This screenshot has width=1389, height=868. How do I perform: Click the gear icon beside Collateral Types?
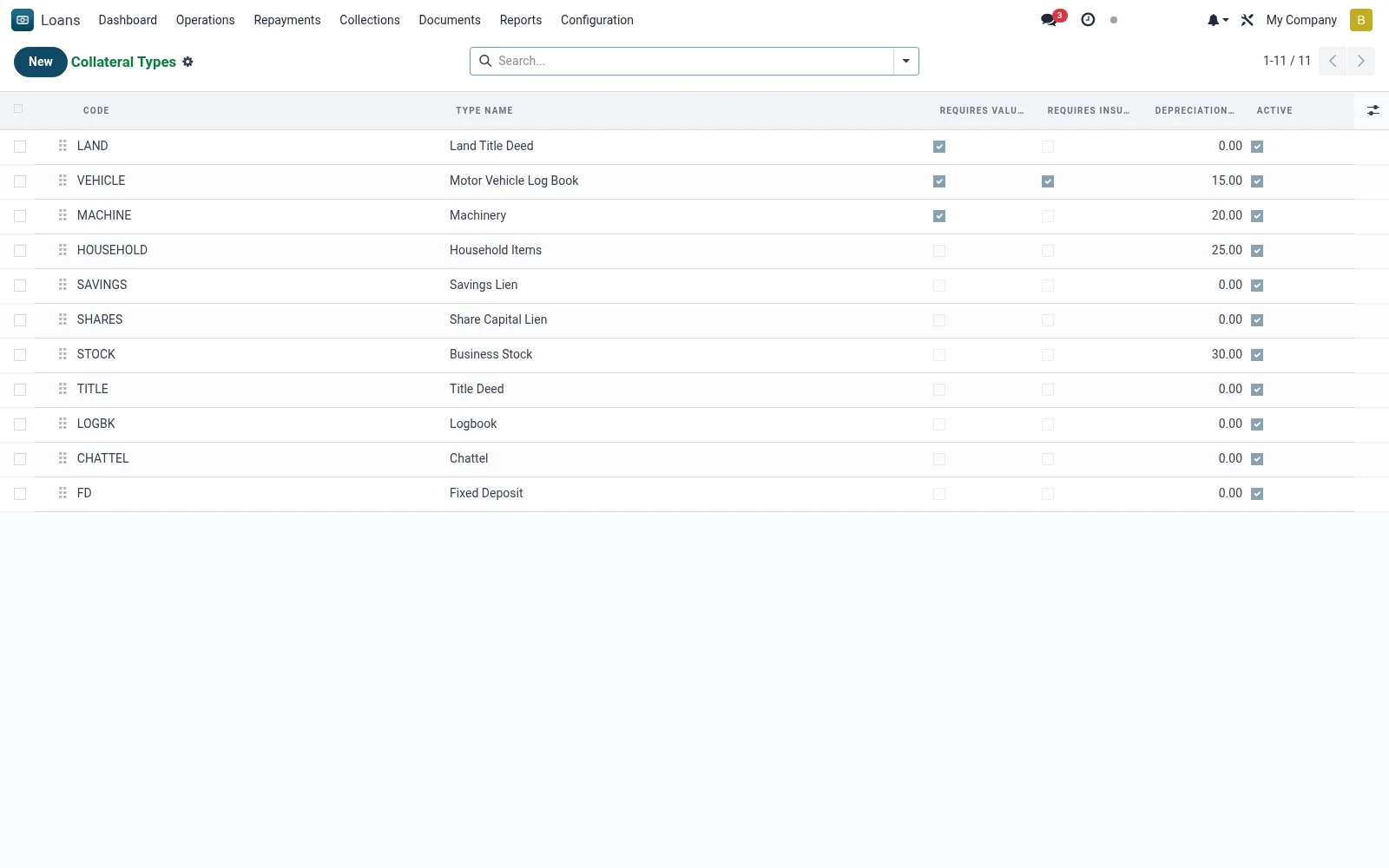188,62
